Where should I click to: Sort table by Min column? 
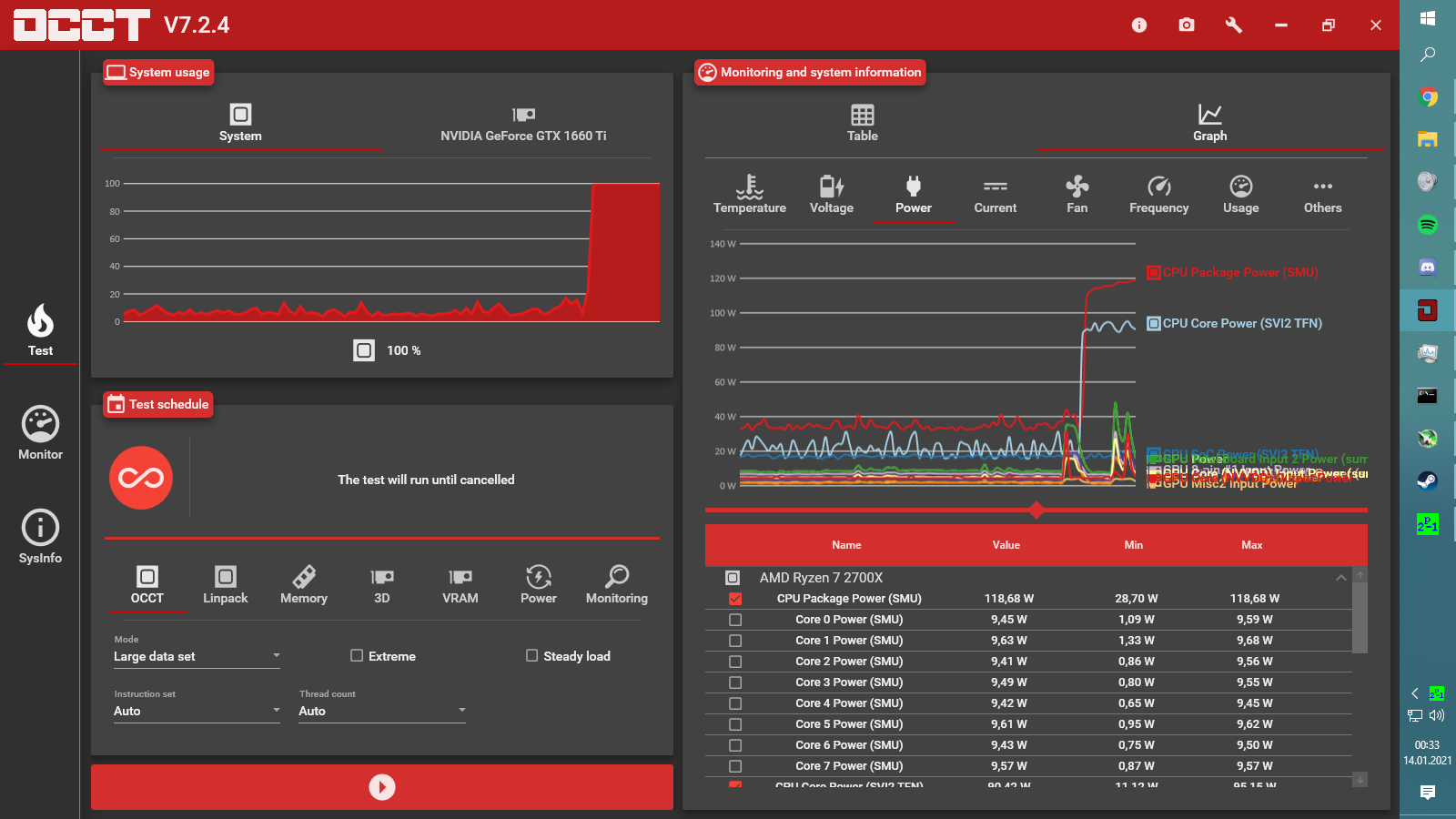click(1134, 545)
